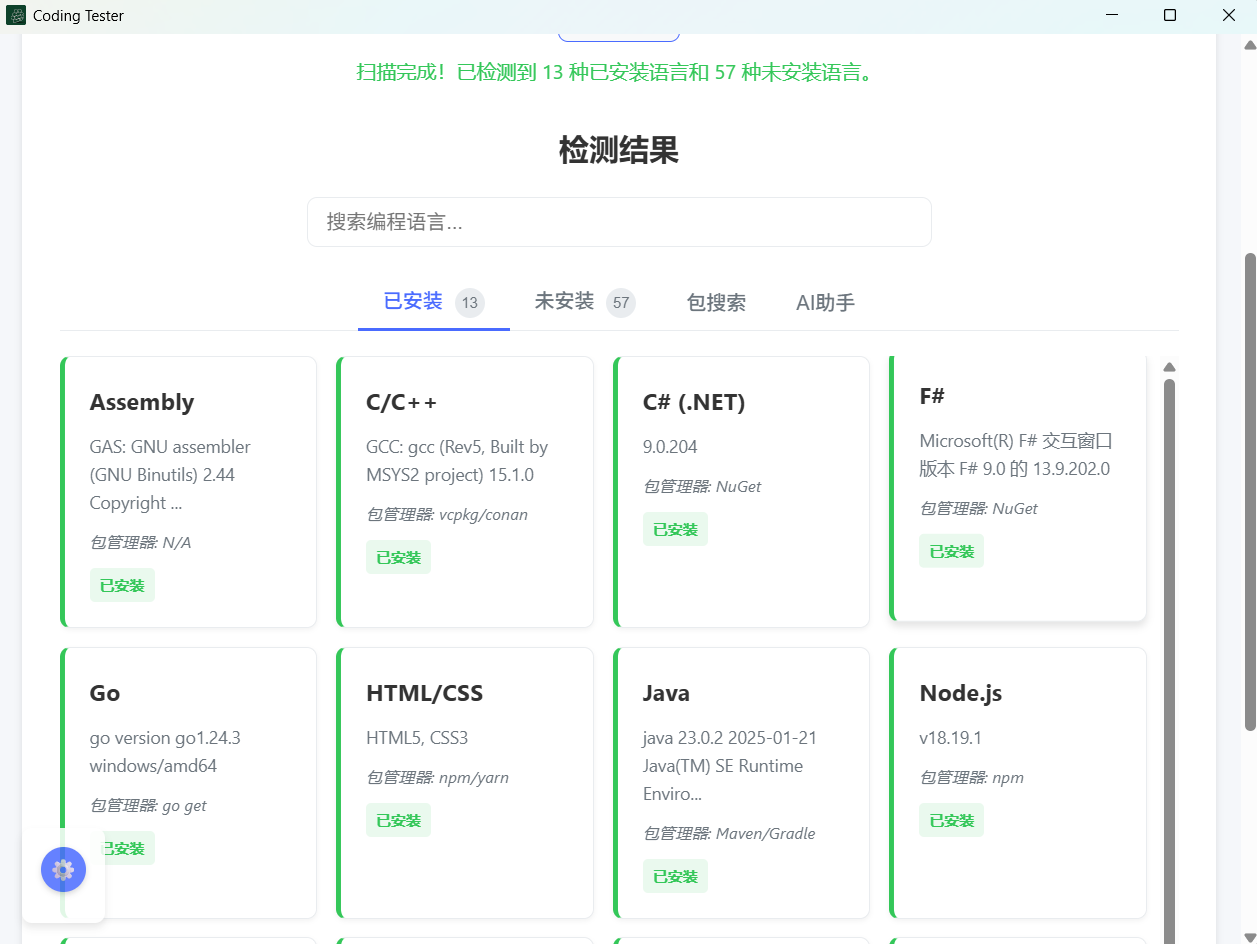Click the search programming languages input field

[619, 222]
